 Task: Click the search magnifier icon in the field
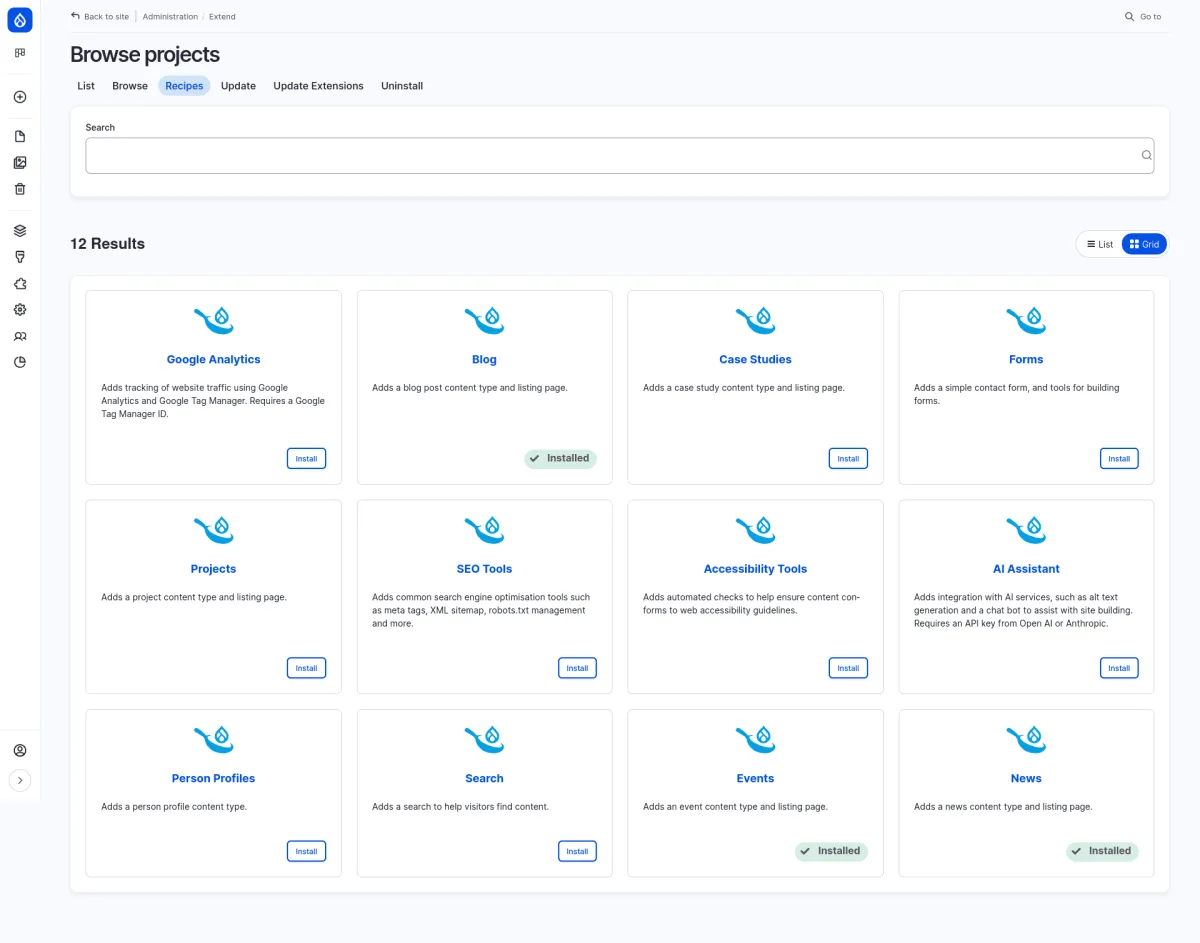coord(1147,155)
